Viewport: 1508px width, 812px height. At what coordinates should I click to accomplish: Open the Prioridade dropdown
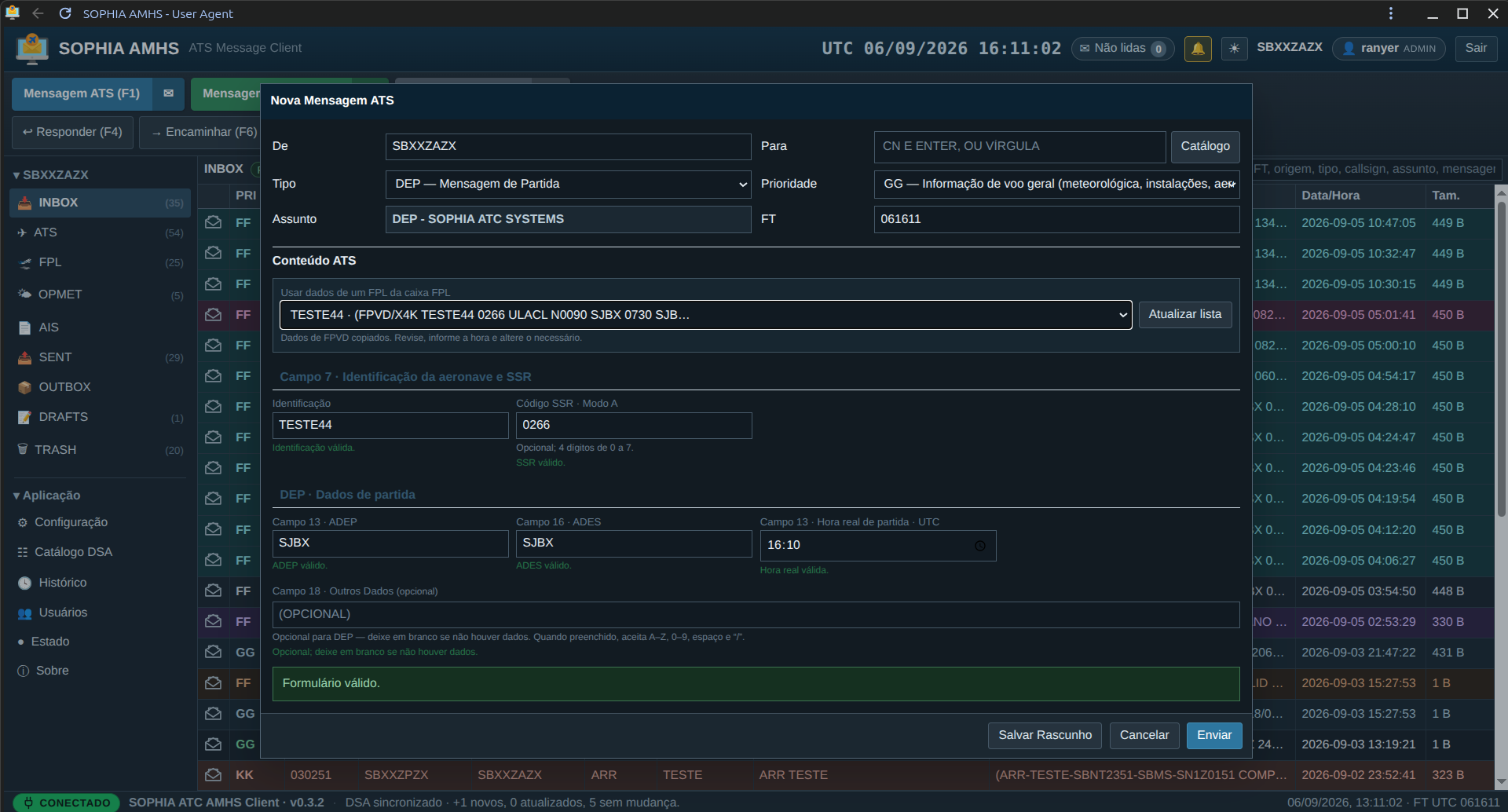[x=1056, y=184]
